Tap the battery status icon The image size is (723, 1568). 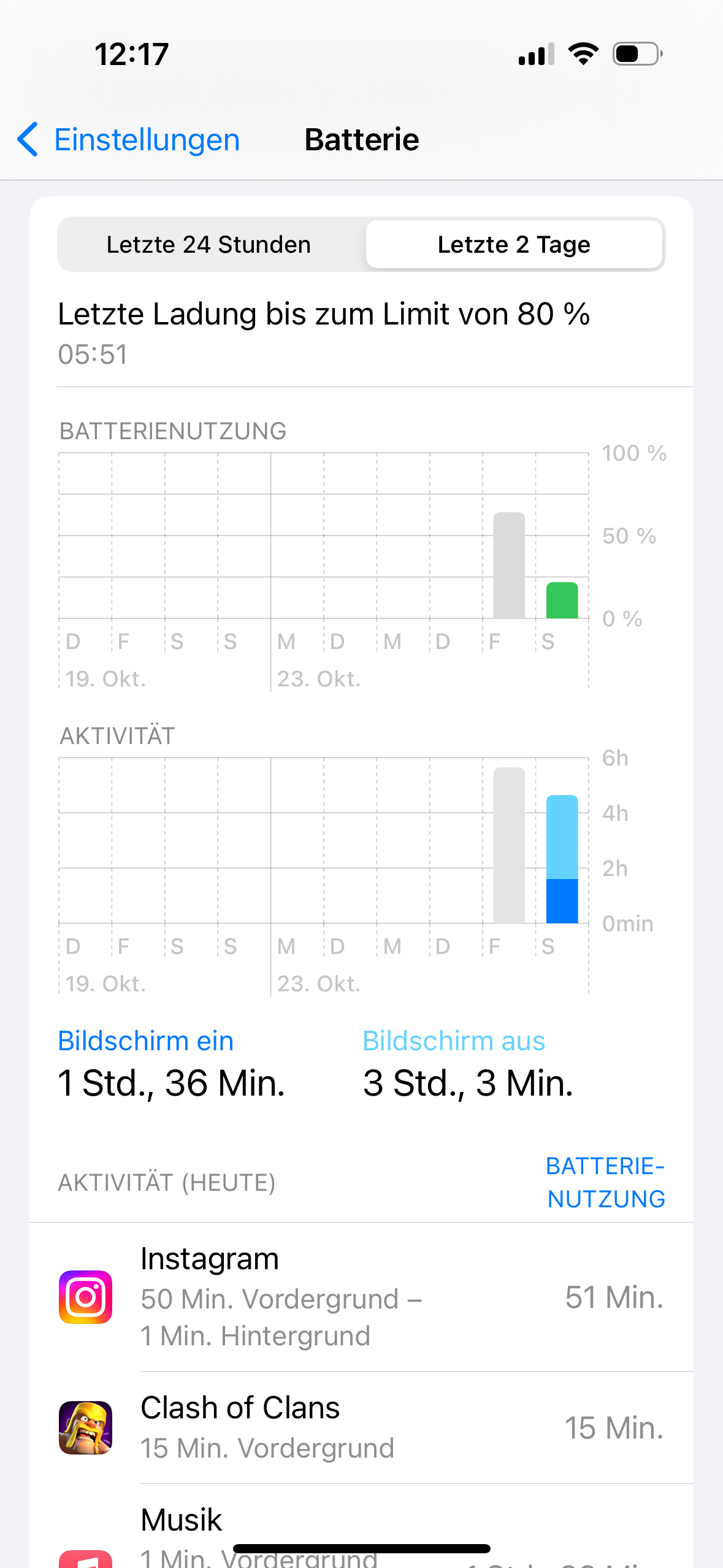637,54
